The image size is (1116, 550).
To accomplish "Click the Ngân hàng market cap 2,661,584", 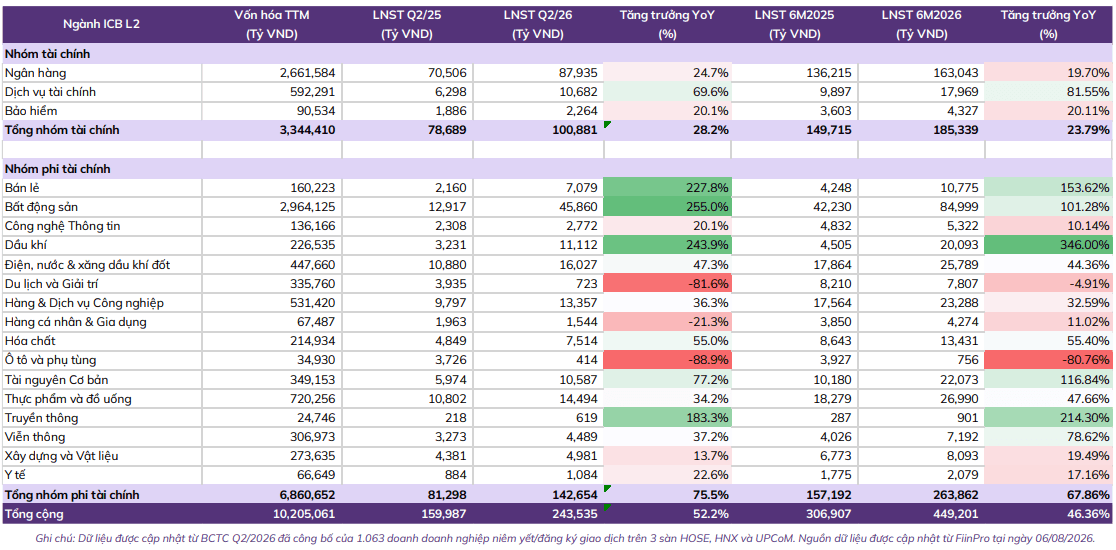I will [x=307, y=73].
